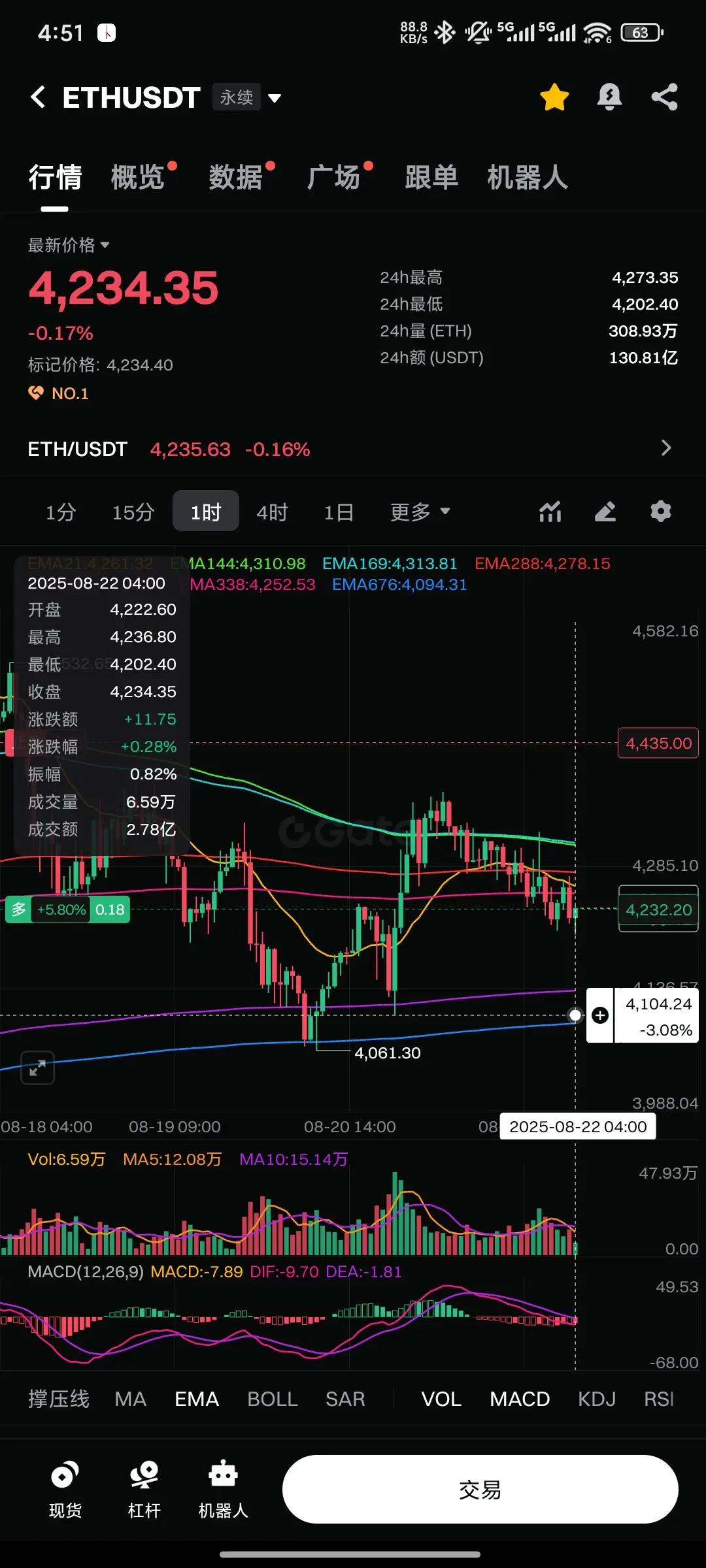This screenshot has height=1568, width=706.
Task: Select the 1分 timeframe
Action: pyautogui.click(x=61, y=512)
